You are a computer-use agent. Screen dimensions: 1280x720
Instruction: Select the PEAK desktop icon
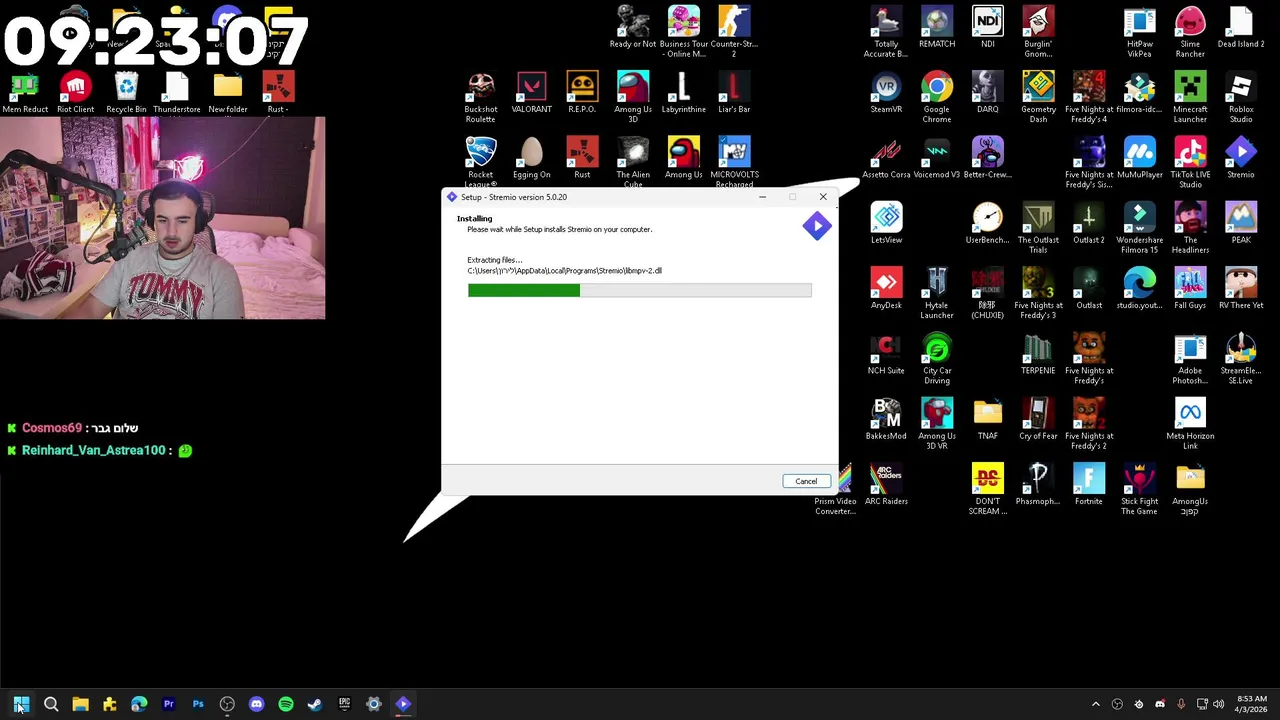click(1241, 223)
